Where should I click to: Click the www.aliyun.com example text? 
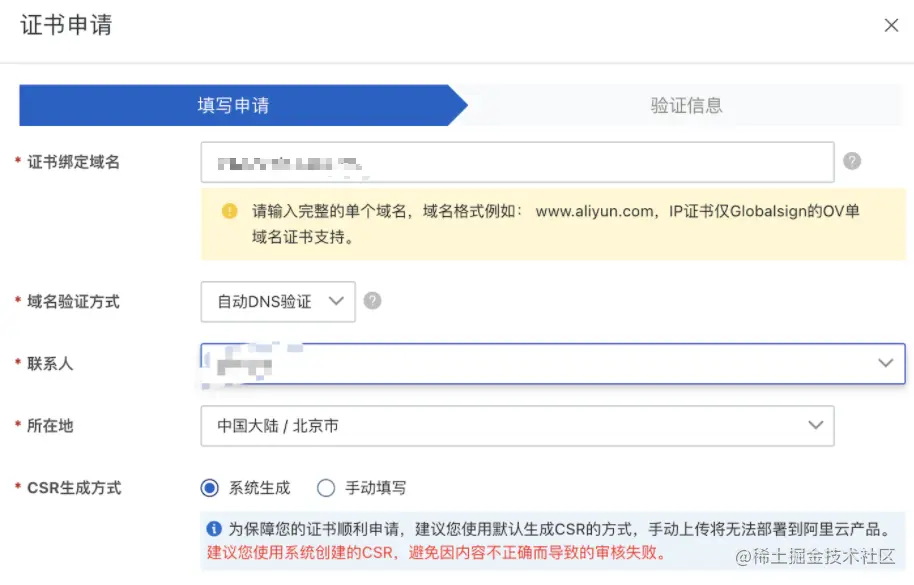595,211
